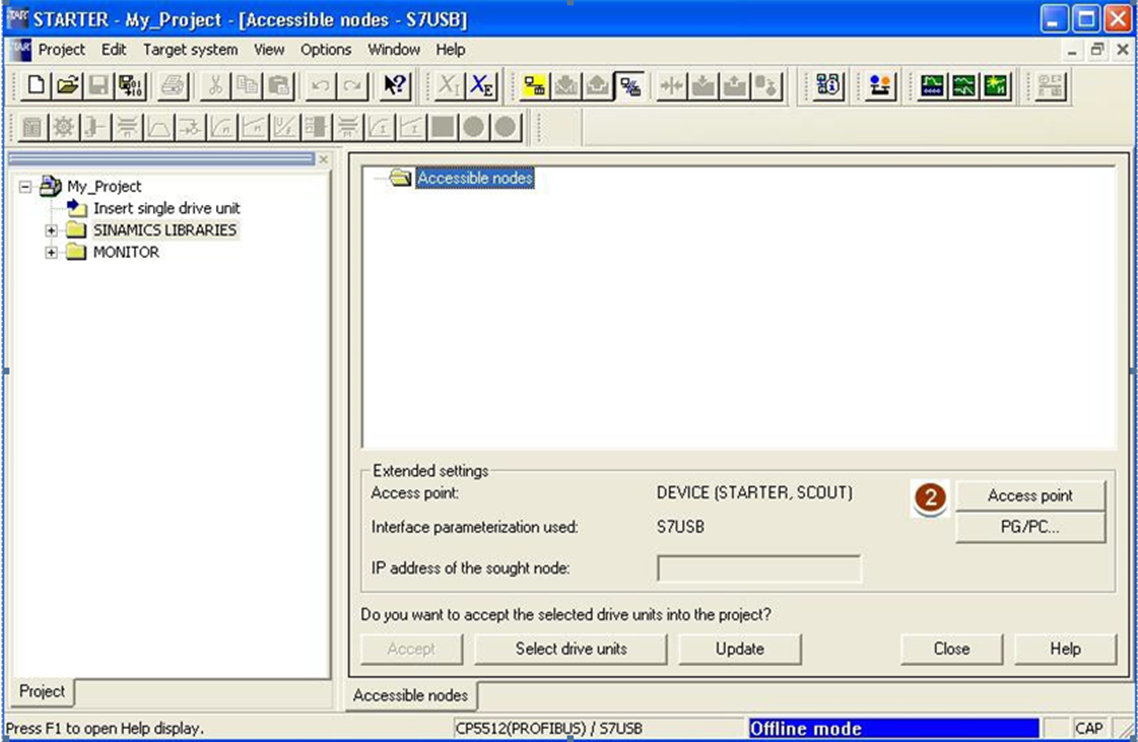The width and height of the screenshot is (1138, 742).
Task: Toggle the Accessible nodes toolbar icon
Action: pos(629,86)
